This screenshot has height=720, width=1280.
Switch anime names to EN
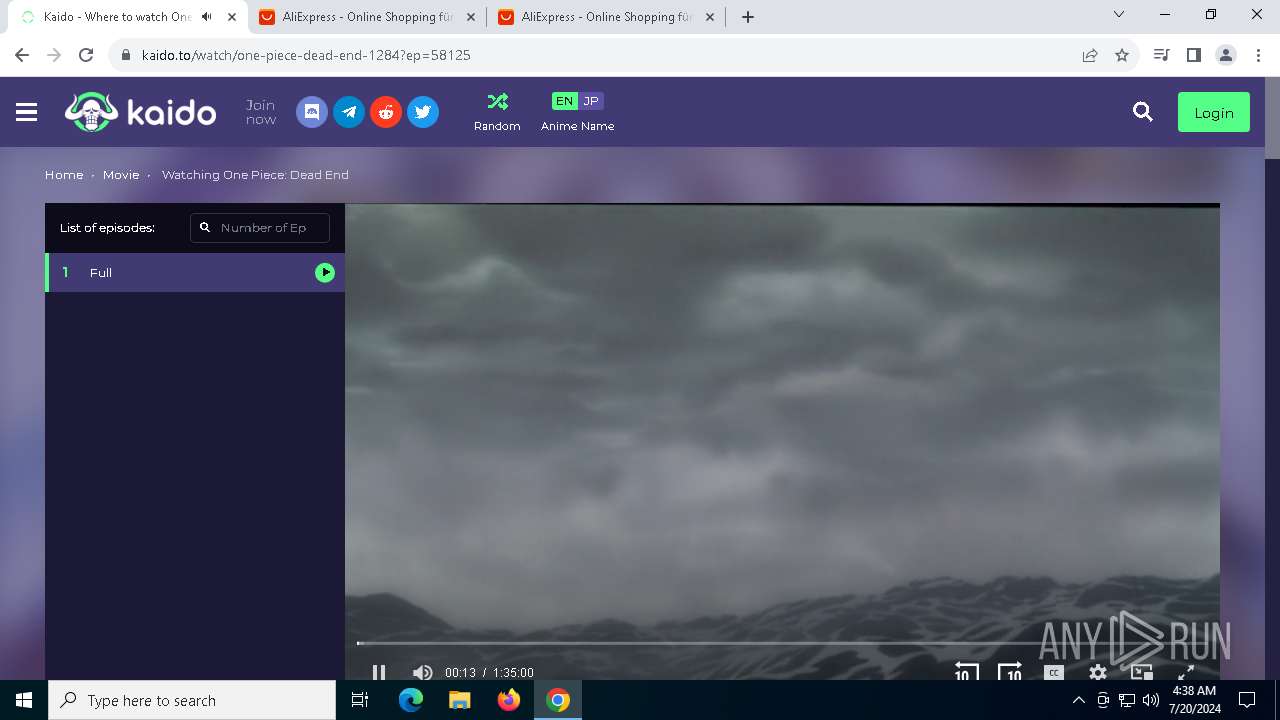click(x=565, y=101)
